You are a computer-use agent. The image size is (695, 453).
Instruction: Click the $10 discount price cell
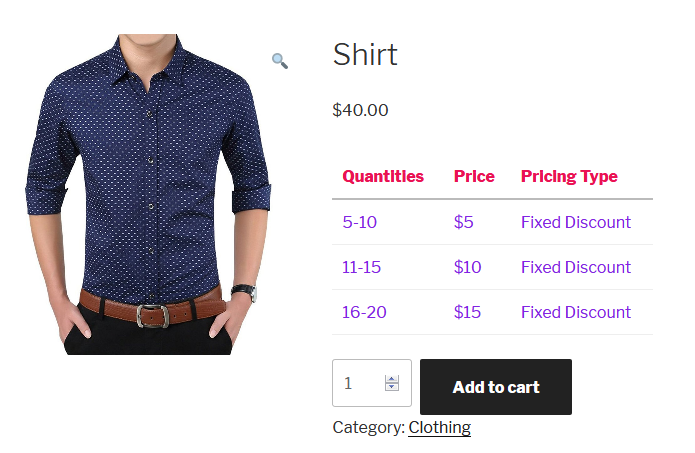[467, 267]
